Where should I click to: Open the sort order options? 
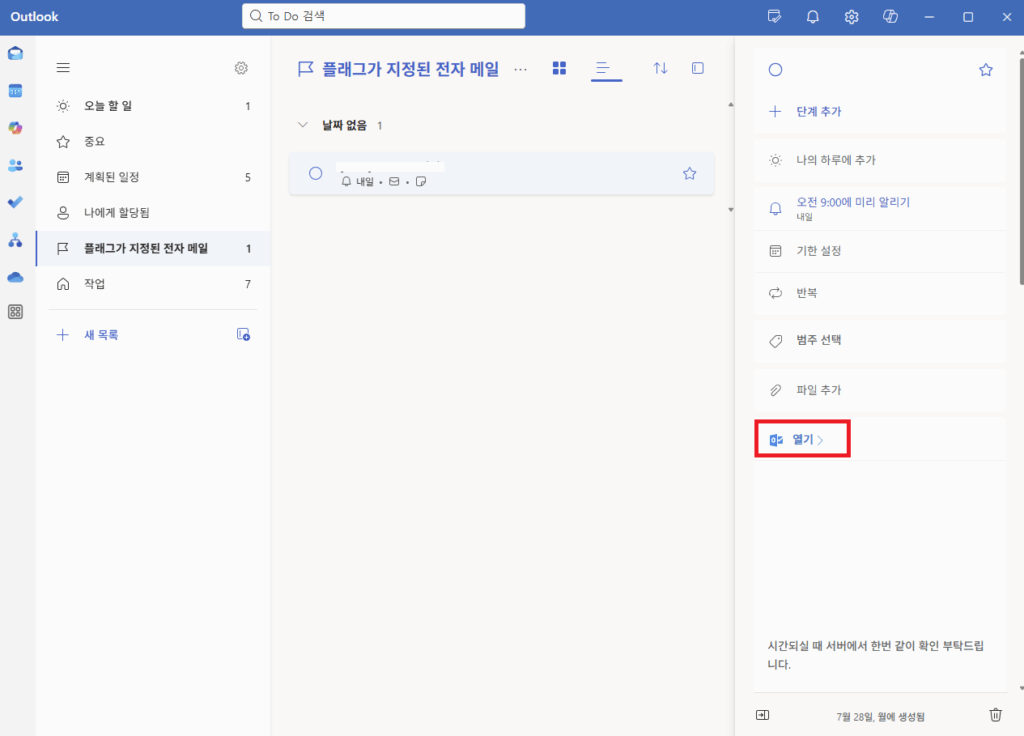[x=660, y=68]
